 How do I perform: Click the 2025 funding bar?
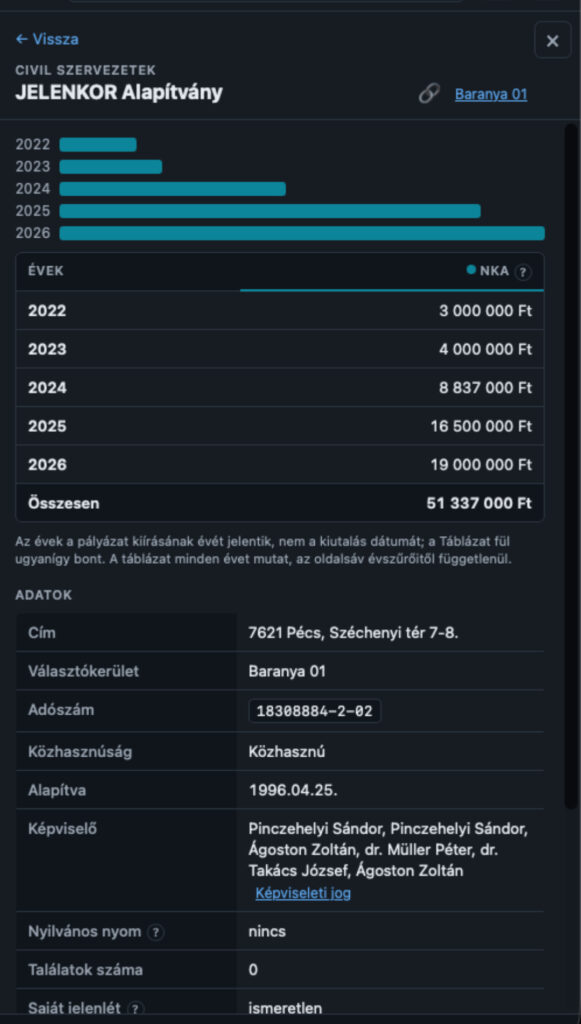click(270, 211)
